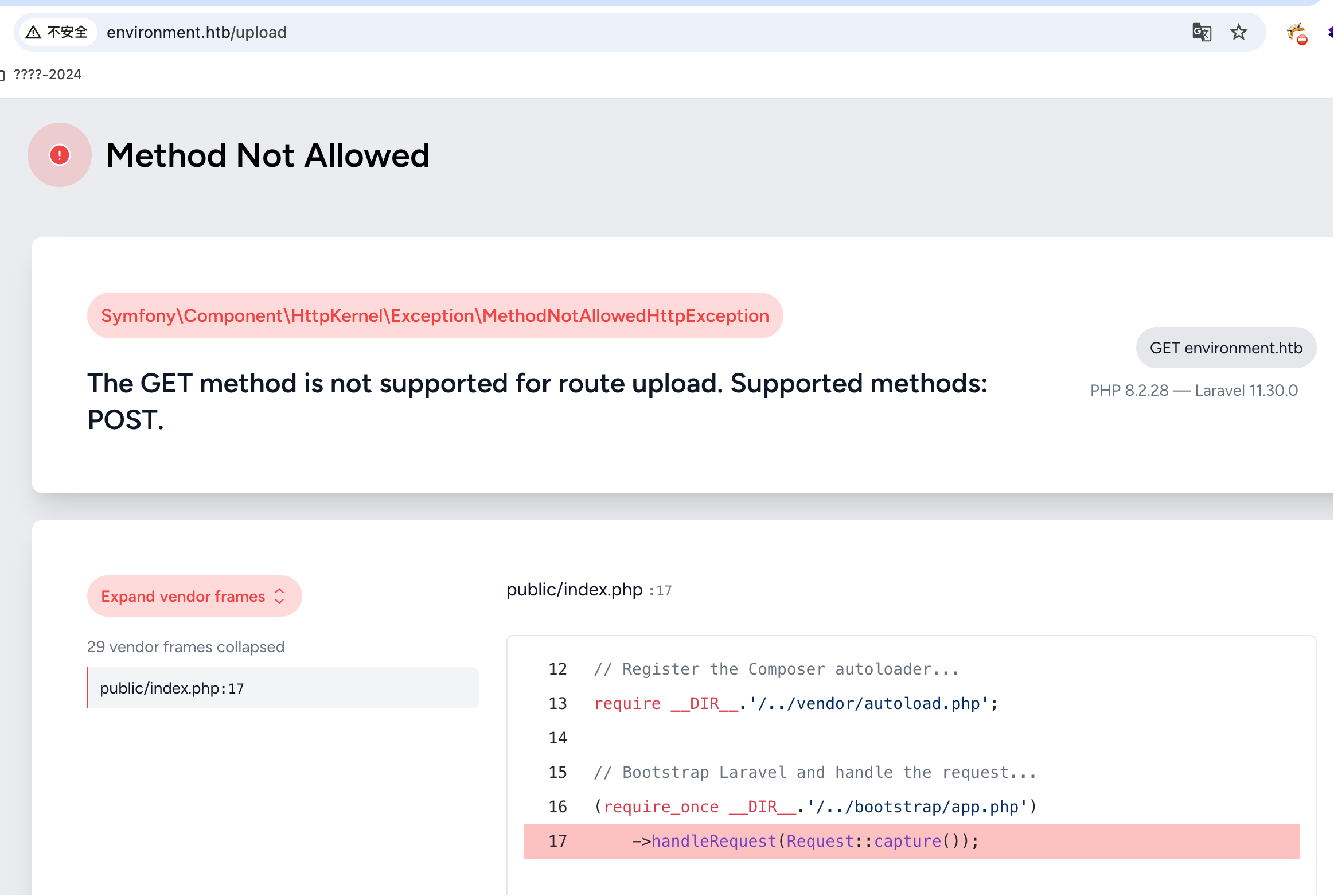Image resolution: width=1334 pixels, height=896 pixels.
Task: Click the address bar URL environment.htb/upload
Action: click(x=197, y=32)
